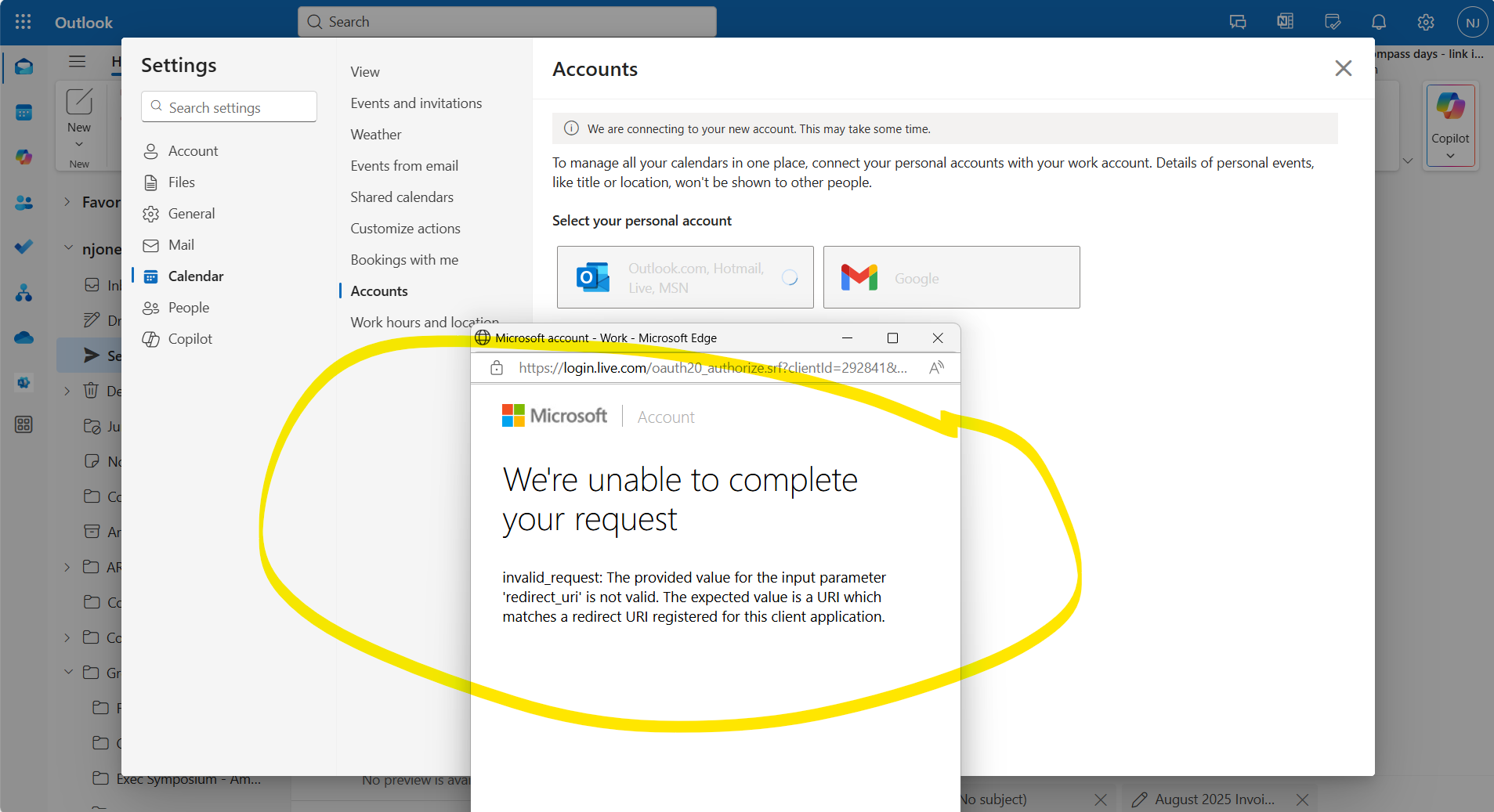This screenshot has height=812, width=1494.
Task: Open the Viva app in the left rail
Action: tap(24, 383)
